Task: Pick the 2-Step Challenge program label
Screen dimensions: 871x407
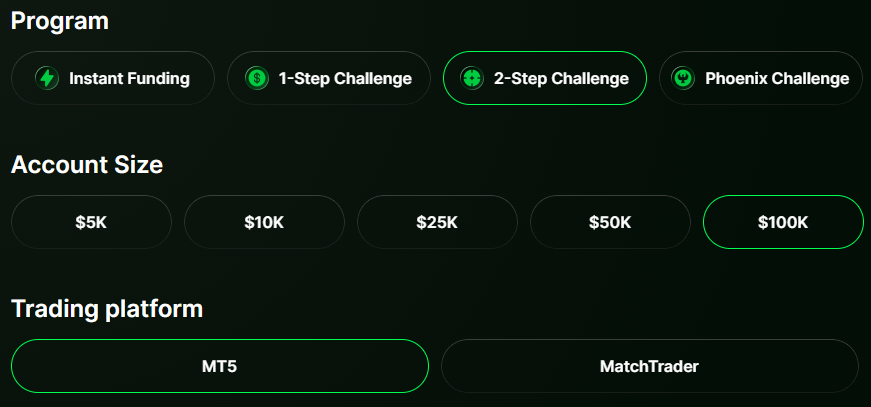Action: point(561,78)
